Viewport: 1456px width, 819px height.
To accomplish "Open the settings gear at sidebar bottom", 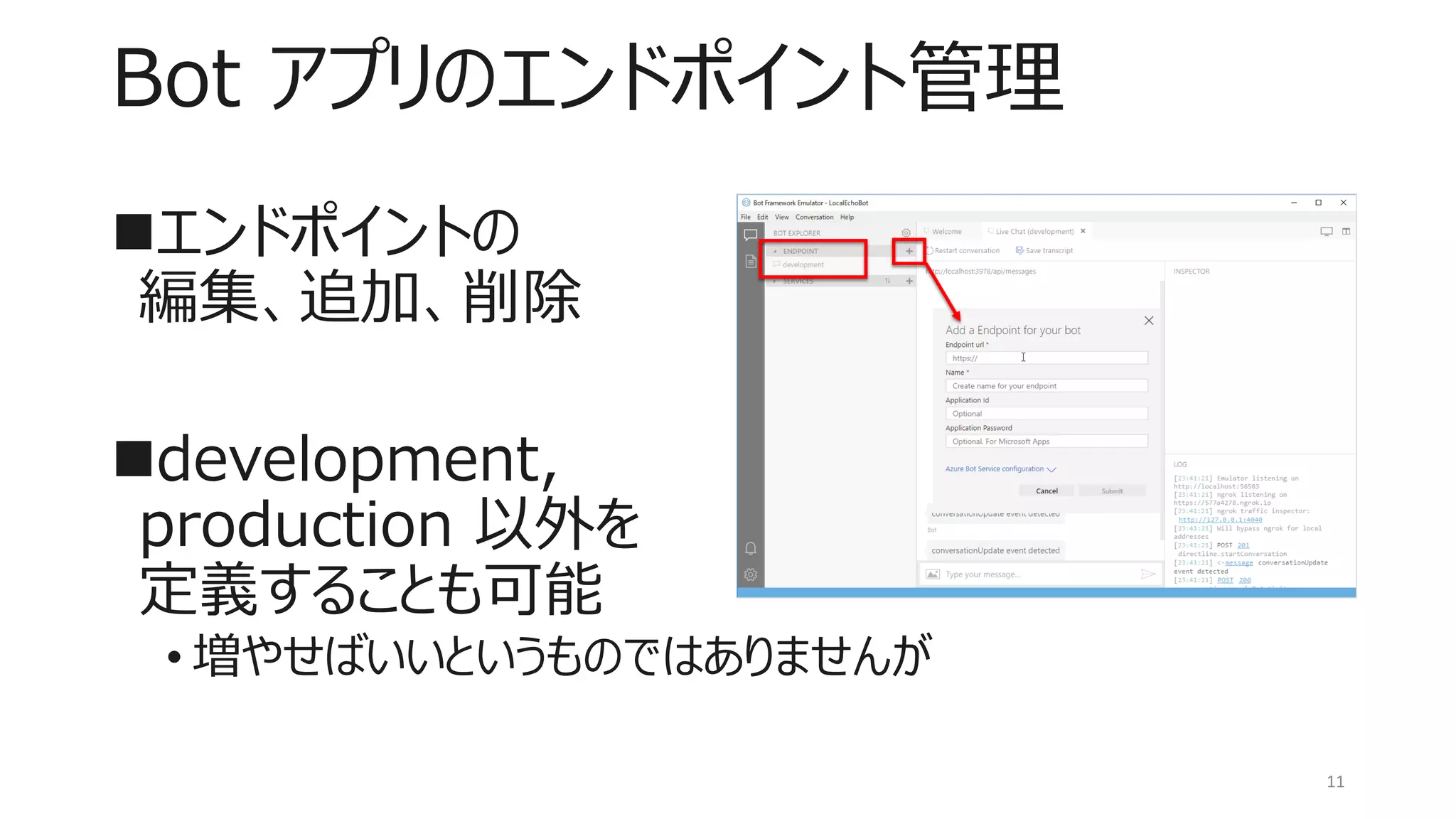I will point(750,574).
